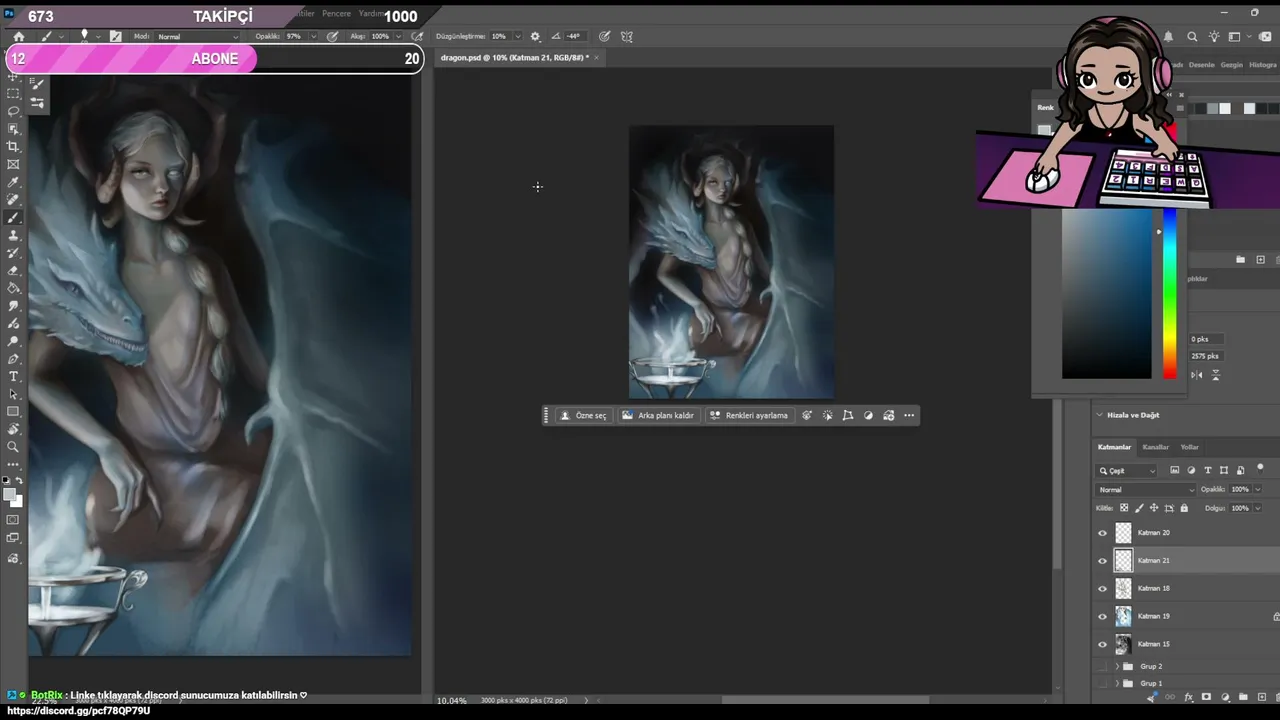
Task: Hide the Katman 20 layer
Action: (x=1103, y=533)
